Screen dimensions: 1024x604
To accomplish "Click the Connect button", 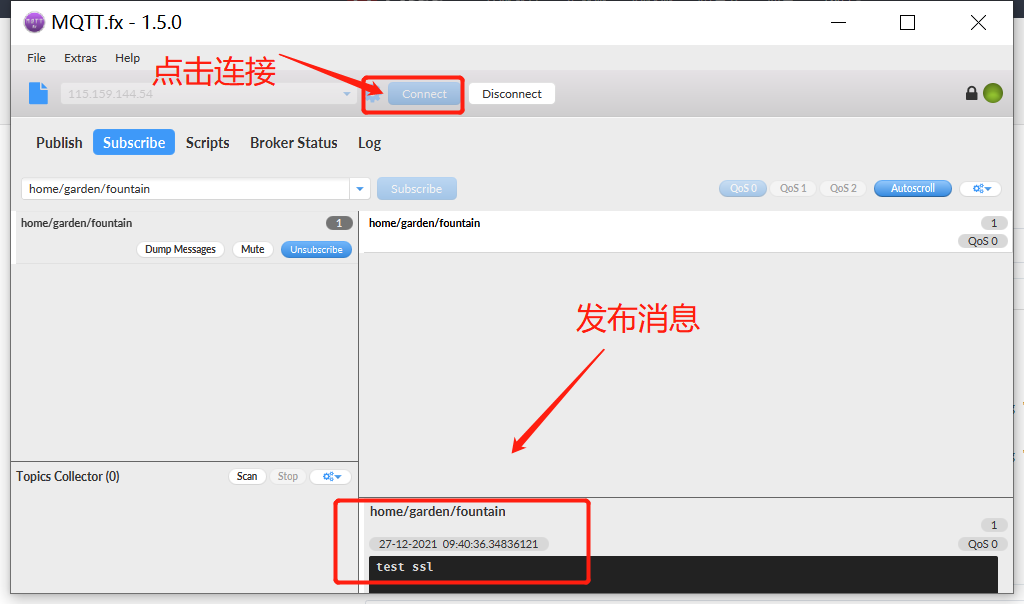I will tap(424, 94).
